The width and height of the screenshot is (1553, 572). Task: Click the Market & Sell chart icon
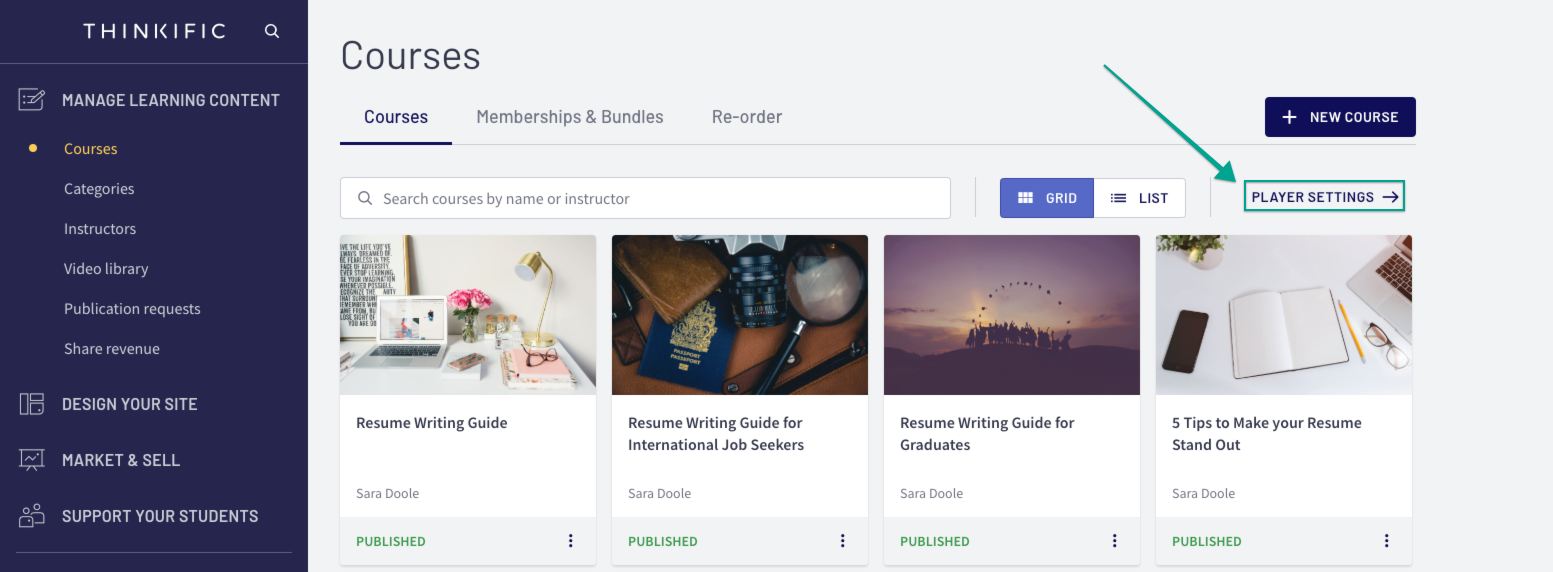coord(32,460)
